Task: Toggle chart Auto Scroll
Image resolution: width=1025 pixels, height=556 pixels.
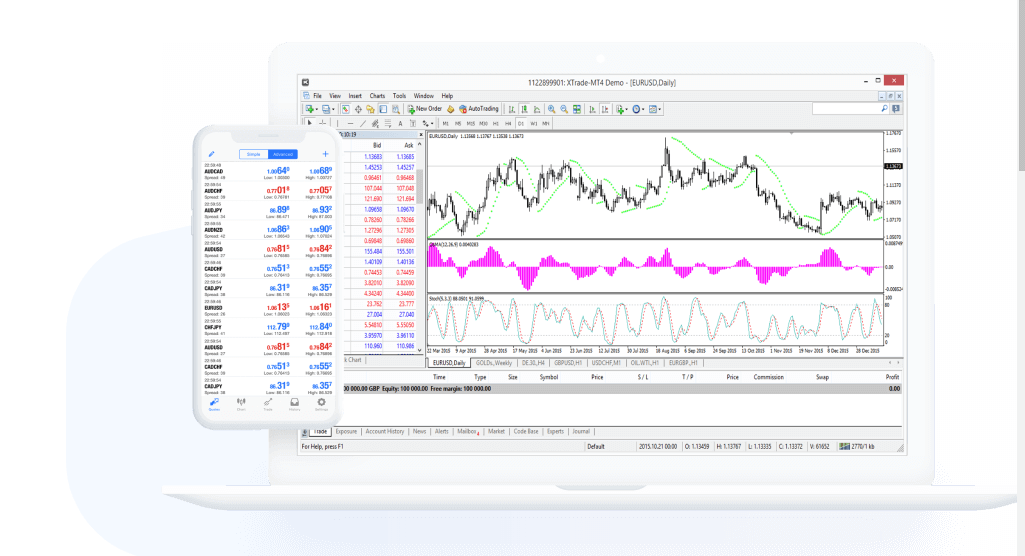Action: click(x=592, y=109)
